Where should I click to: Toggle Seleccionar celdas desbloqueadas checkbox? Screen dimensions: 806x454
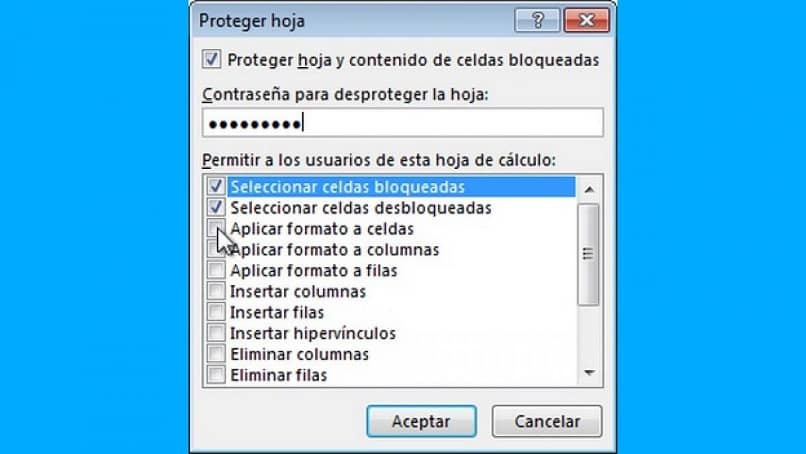216,207
